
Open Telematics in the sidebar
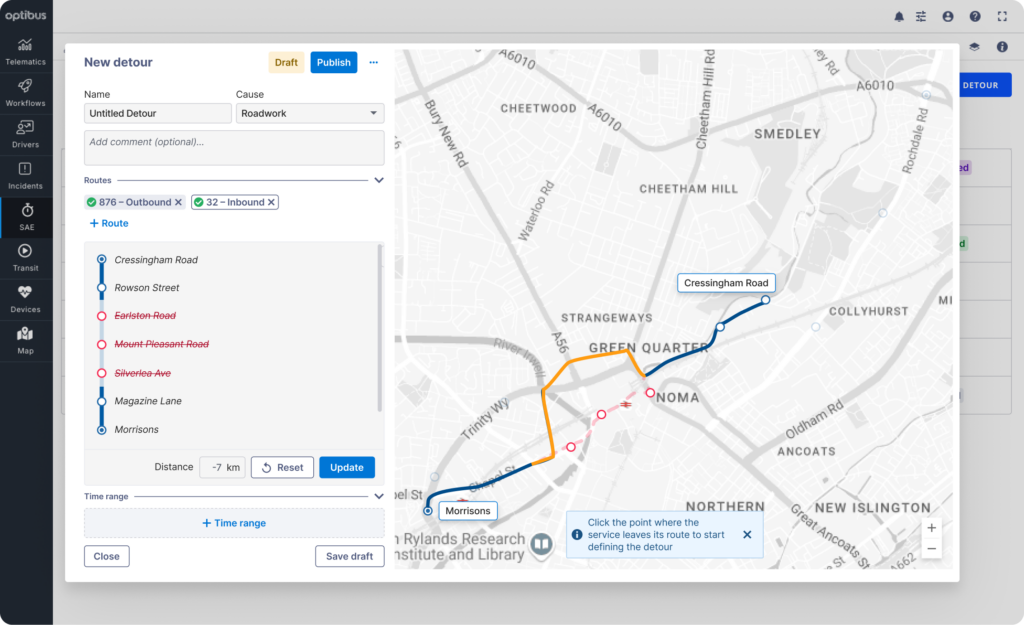click(x=25, y=52)
